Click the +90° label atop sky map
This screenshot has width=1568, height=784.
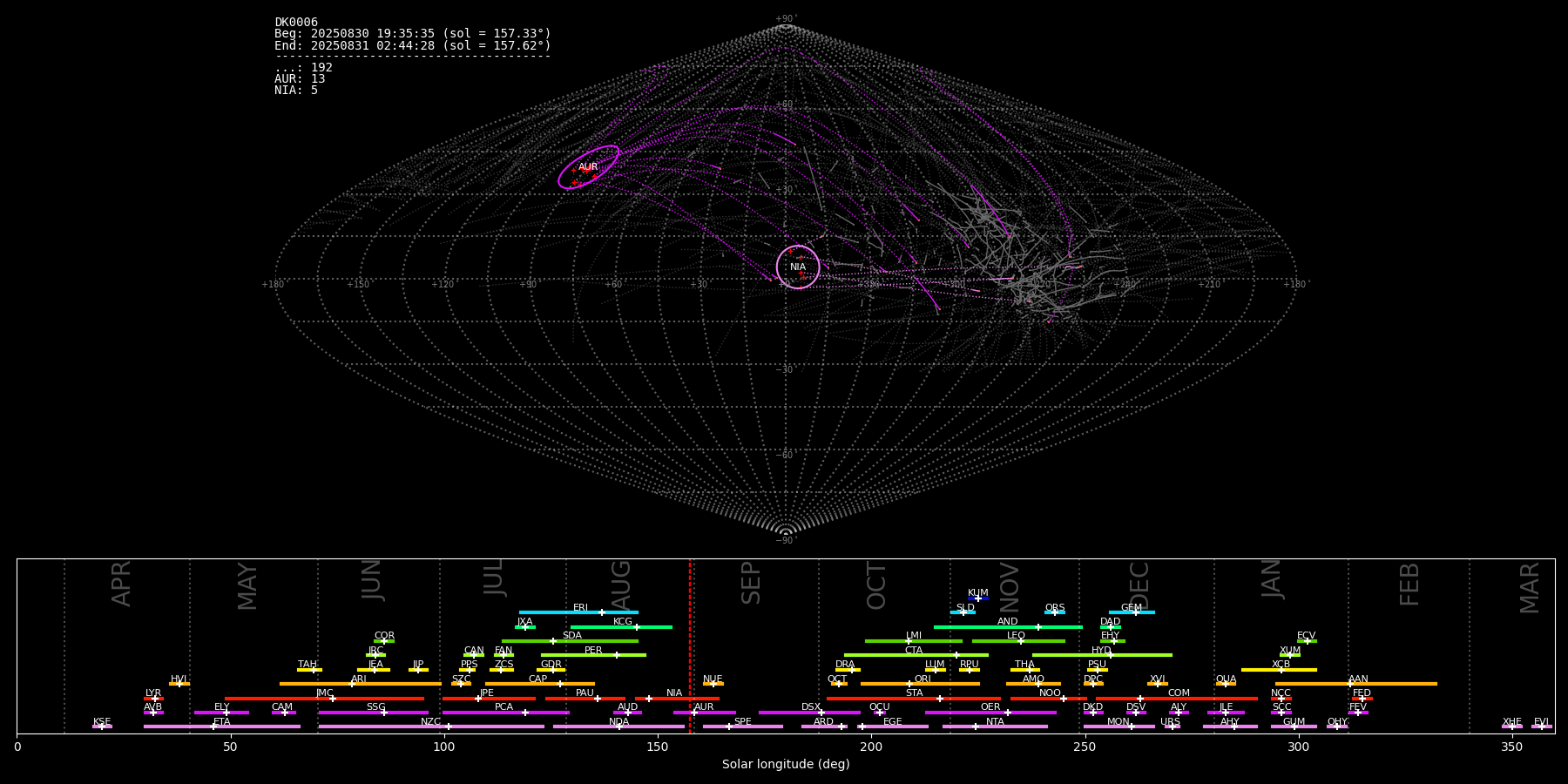click(x=786, y=19)
